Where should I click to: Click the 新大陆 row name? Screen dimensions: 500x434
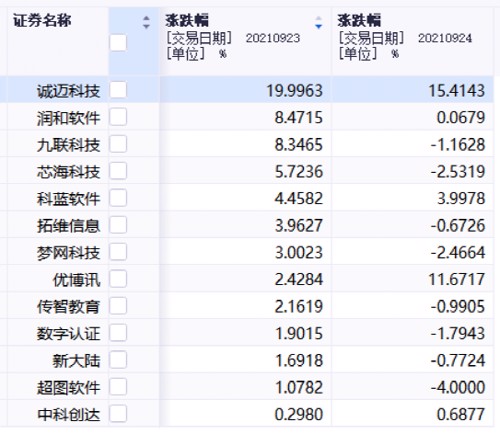click(x=76, y=361)
